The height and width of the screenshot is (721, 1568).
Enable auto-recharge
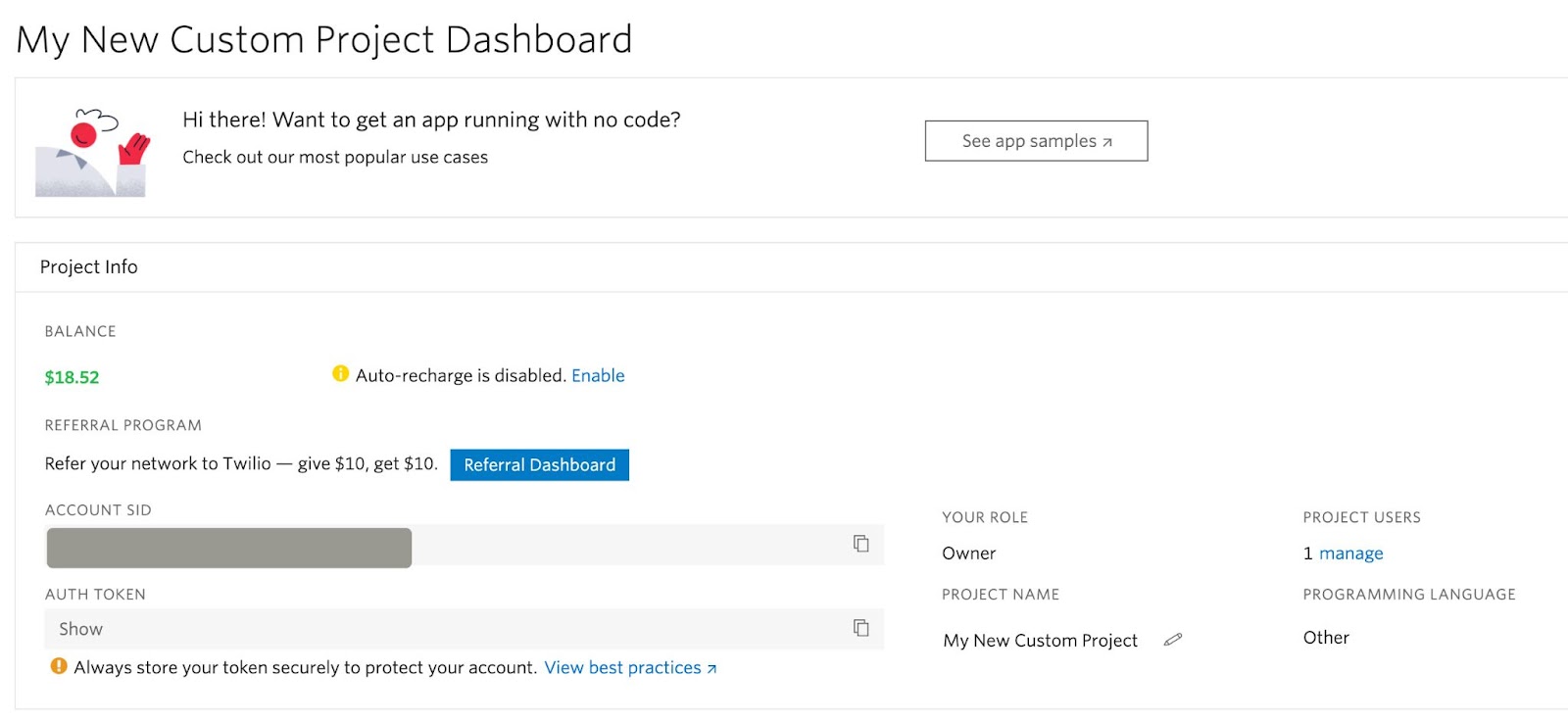[x=598, y=375]
